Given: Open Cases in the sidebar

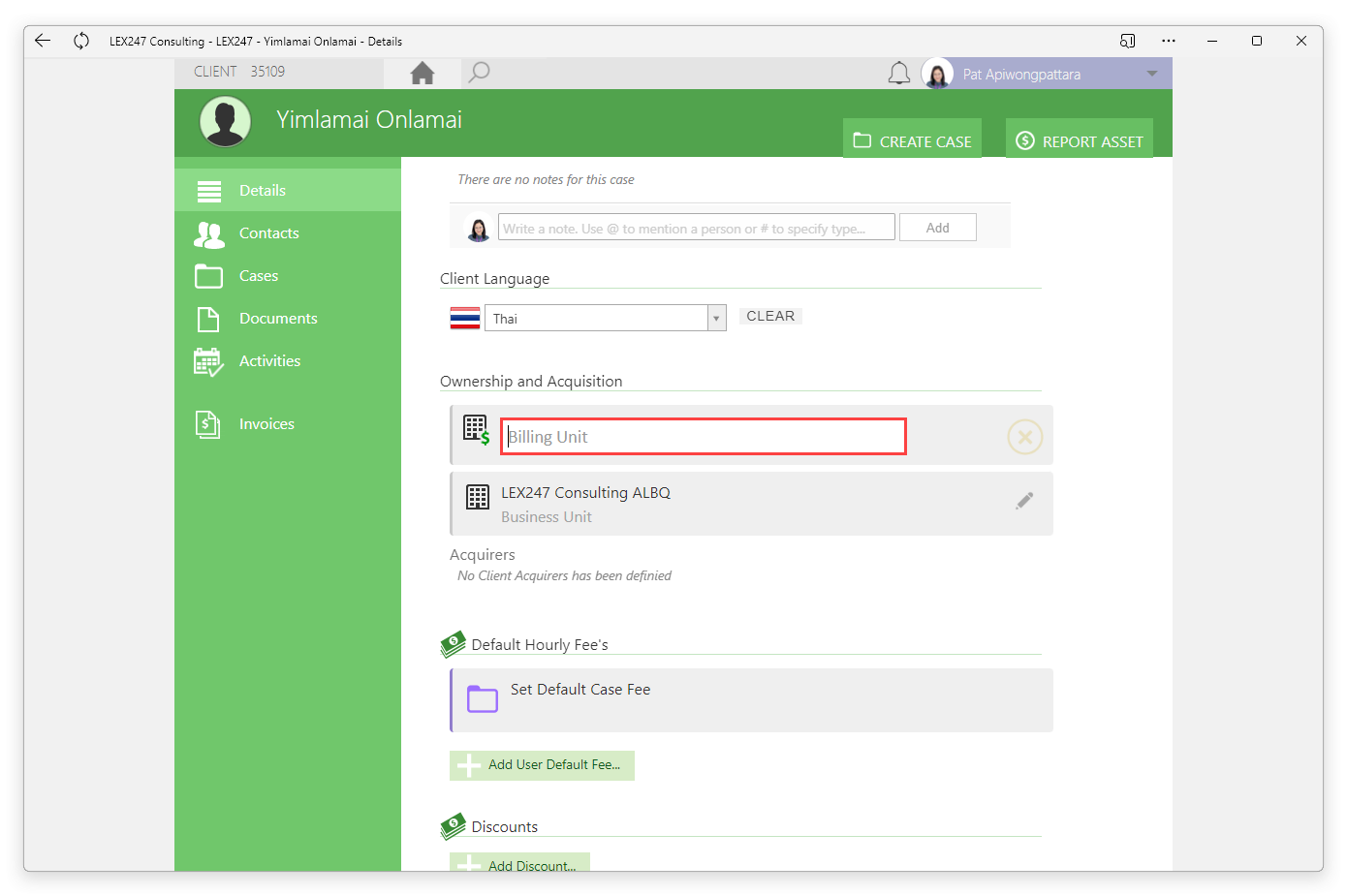Looking at the screenshot, I should pyautogui.click(x=288, y=275).
